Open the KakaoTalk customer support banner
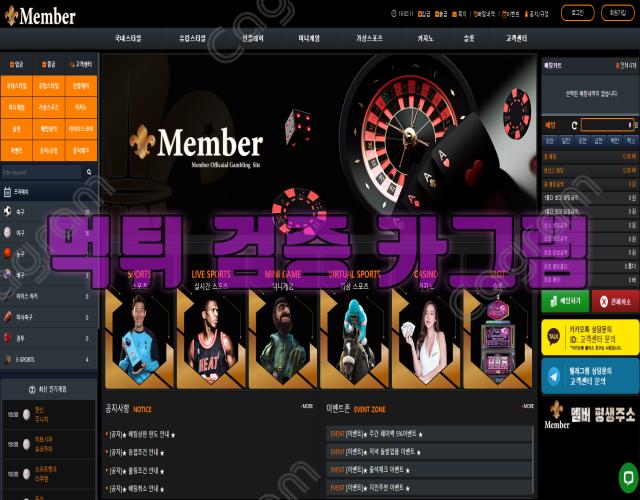The image size is (640, 500). [x=590, y=336]
